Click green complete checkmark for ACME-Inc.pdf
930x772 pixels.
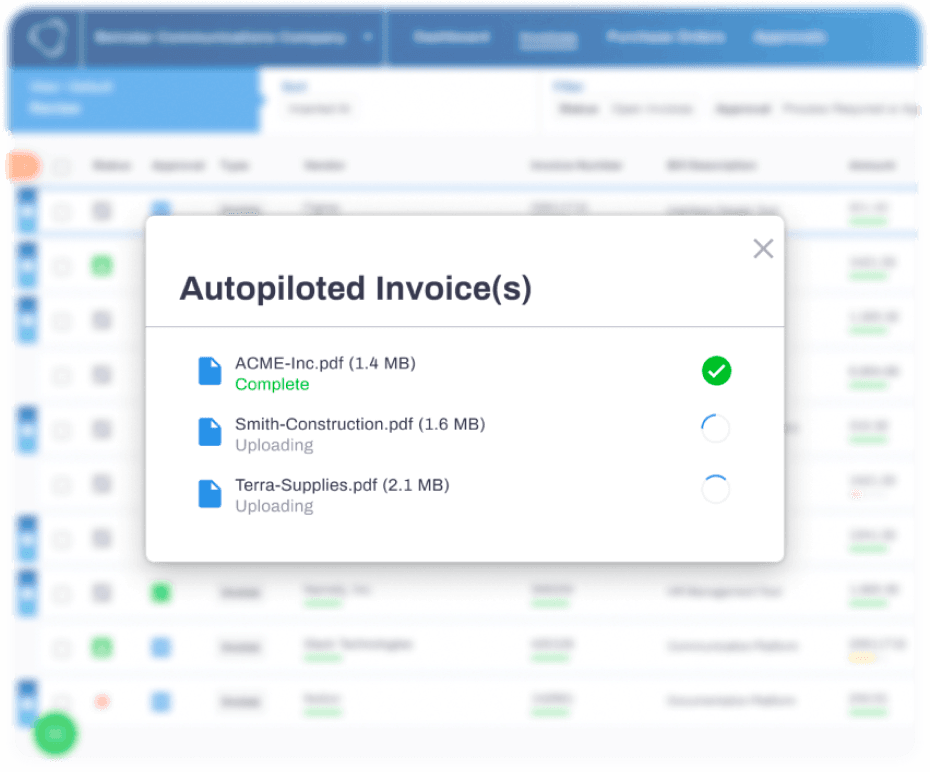(716, 372)
